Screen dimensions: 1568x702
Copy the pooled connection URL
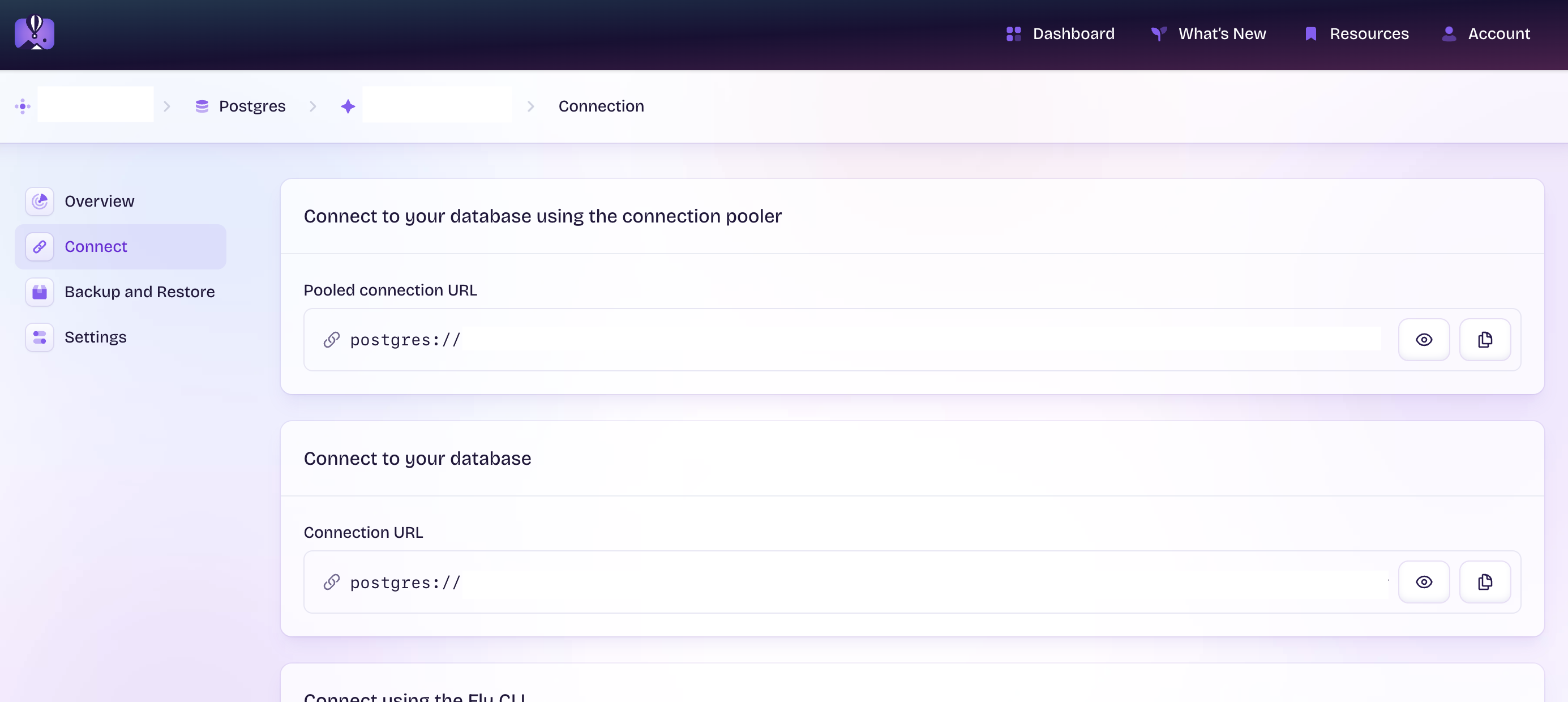(1485, 340)
